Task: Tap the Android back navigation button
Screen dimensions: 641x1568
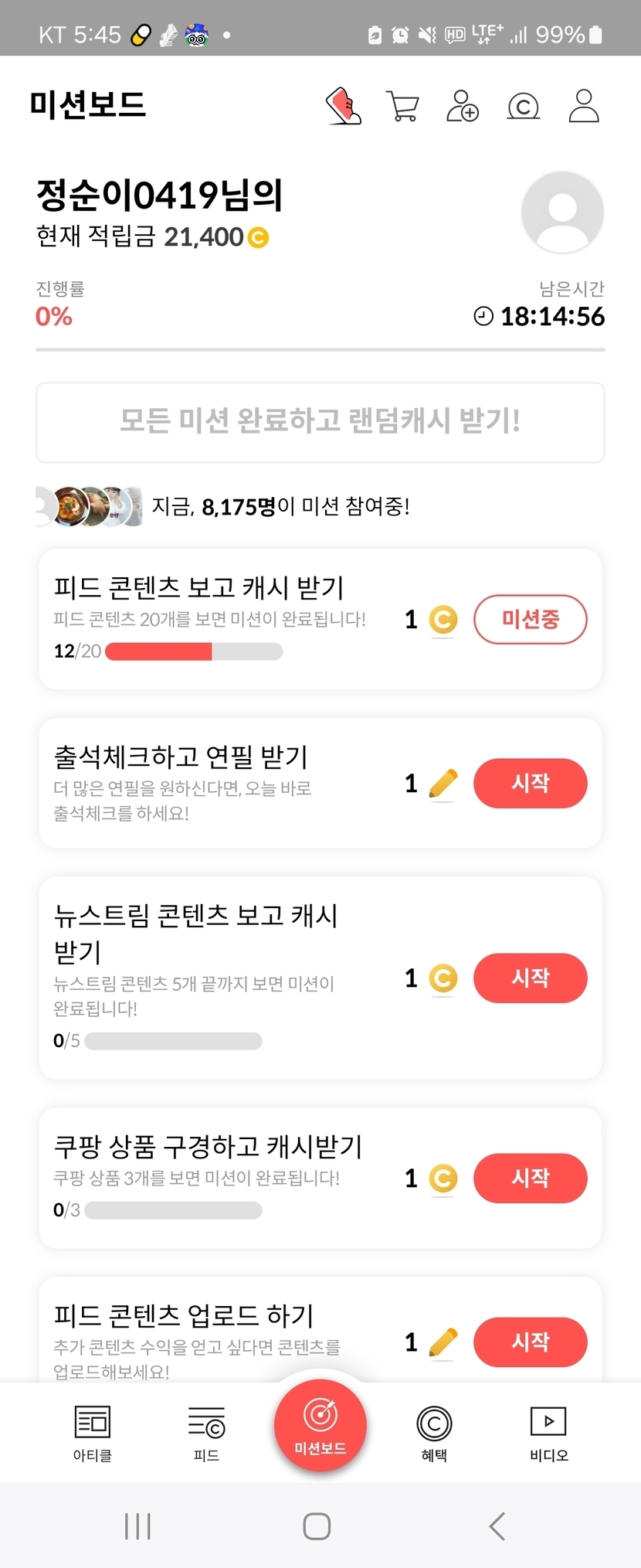Action: pos(497,1526)
